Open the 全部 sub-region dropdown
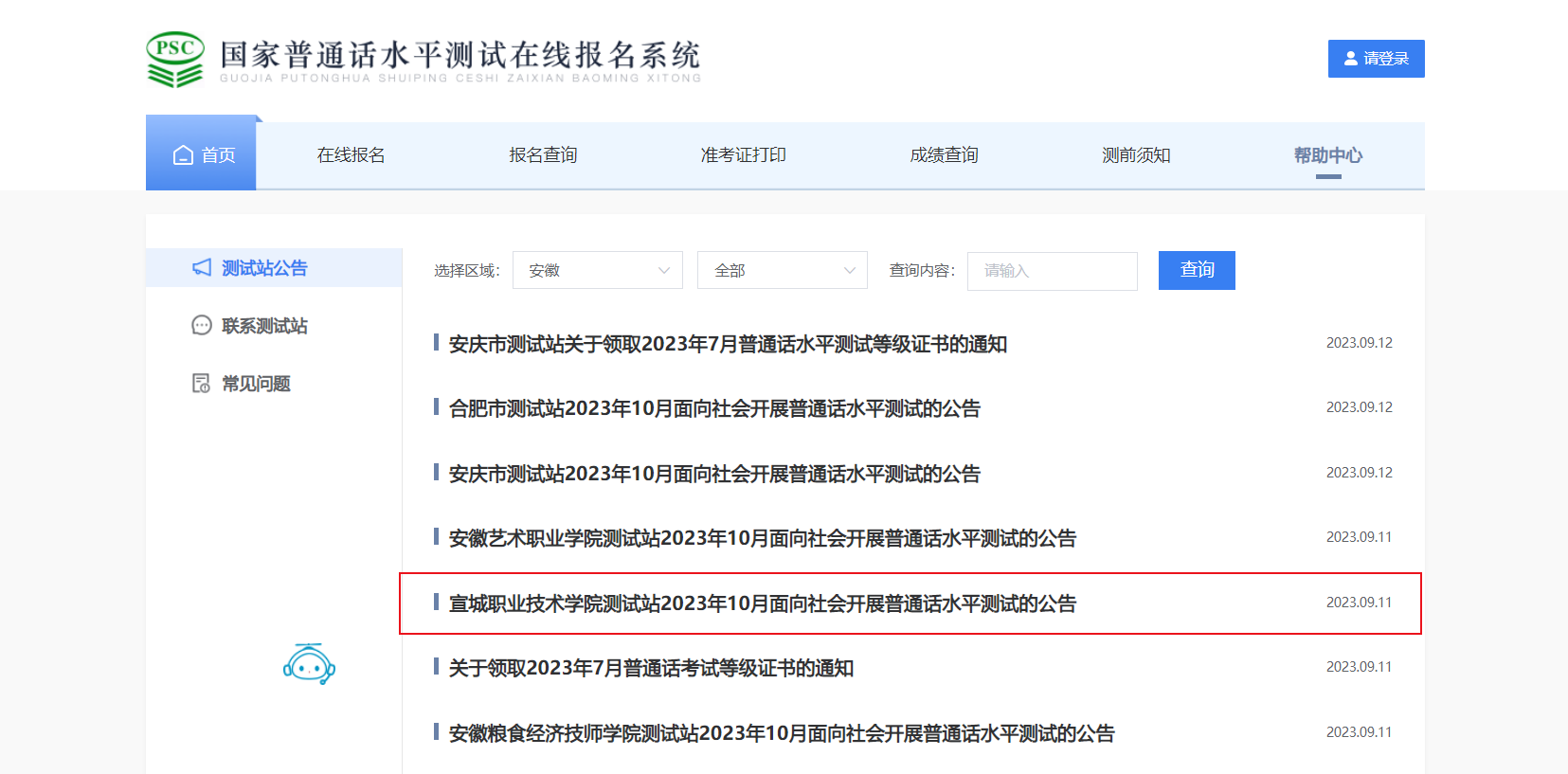 [x=783, y=270]
